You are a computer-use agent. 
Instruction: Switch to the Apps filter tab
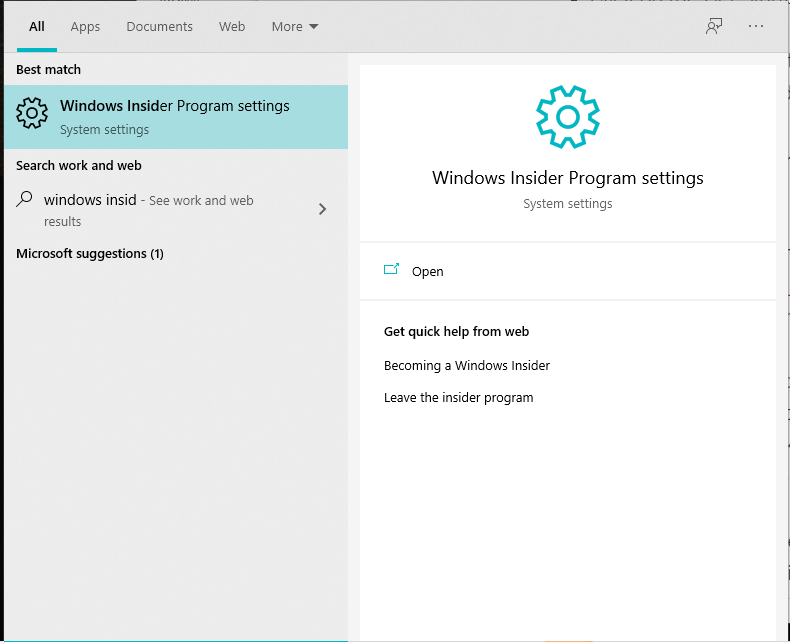coord(85,27)
